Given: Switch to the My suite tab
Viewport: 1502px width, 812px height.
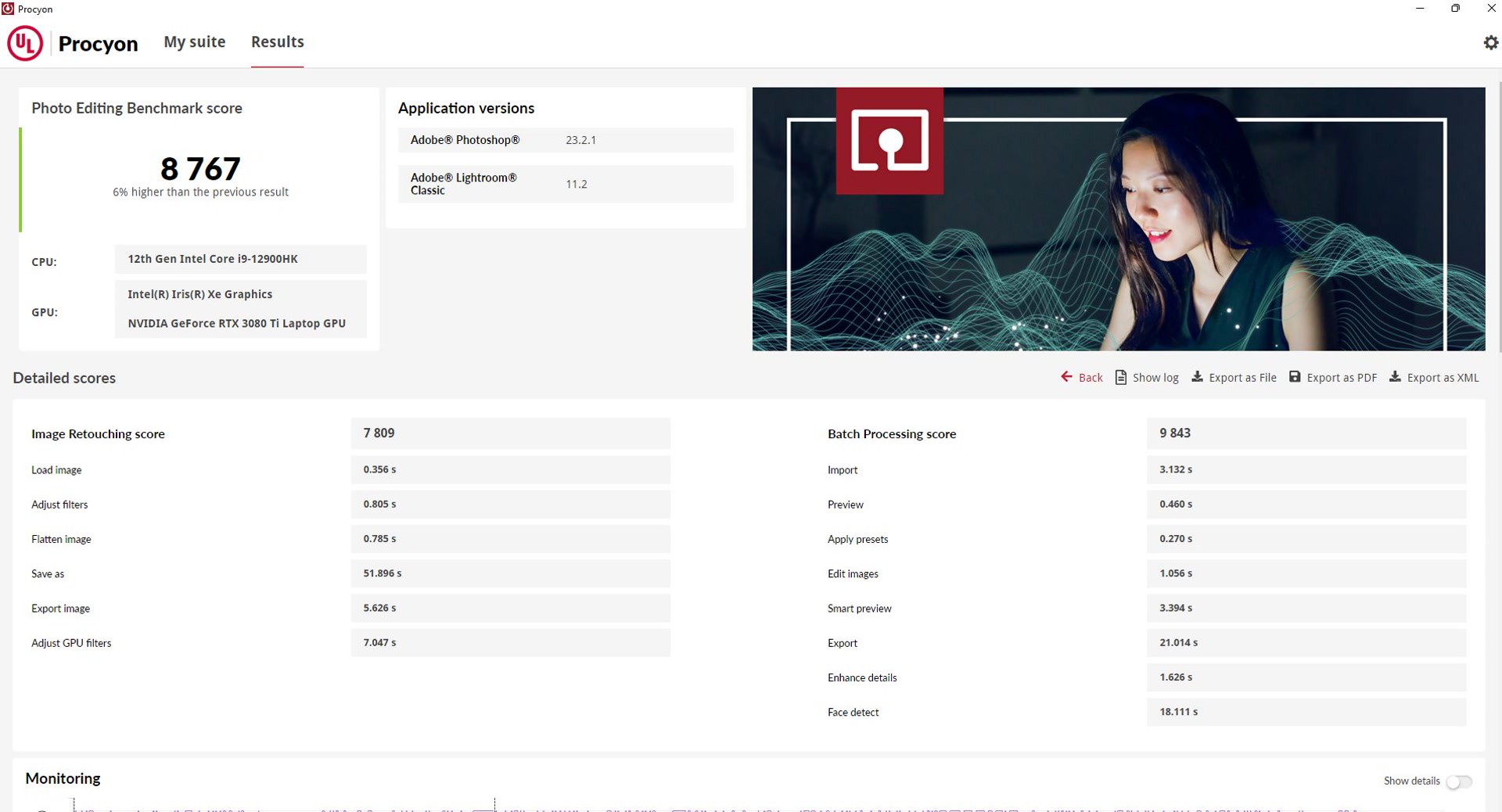Looking at the screenshot, I should click(195, 42).
